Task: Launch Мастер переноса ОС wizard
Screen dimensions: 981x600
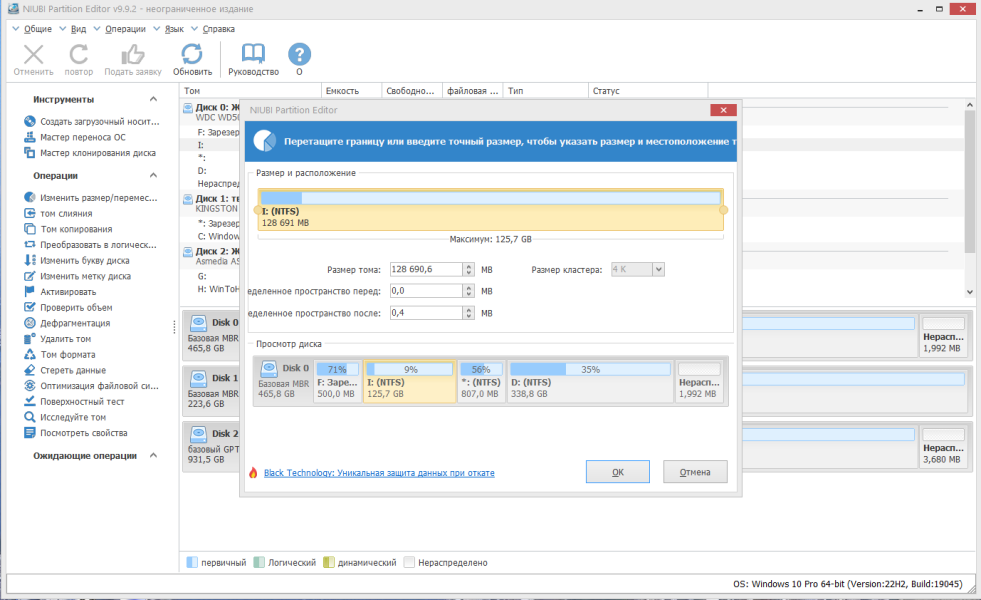Action: pos(74,137)
